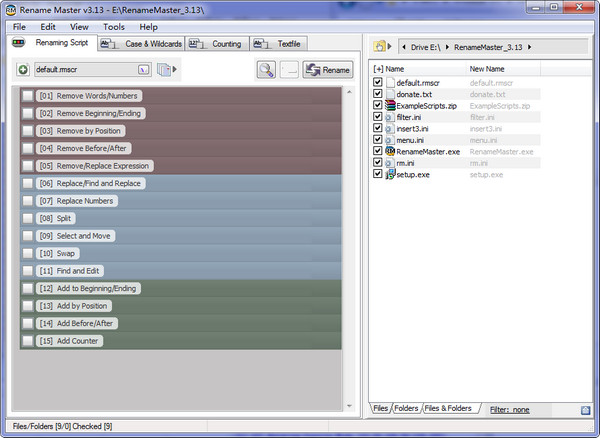Click the folder browse icon above file list

pos(379,47)
